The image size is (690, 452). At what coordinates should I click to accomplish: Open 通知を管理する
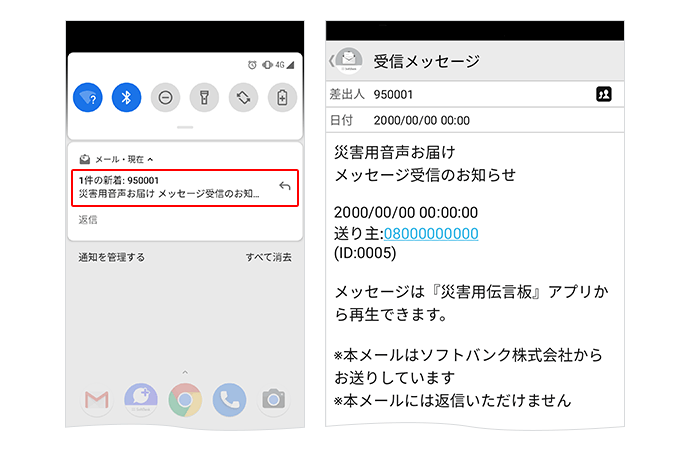(111, 257)
